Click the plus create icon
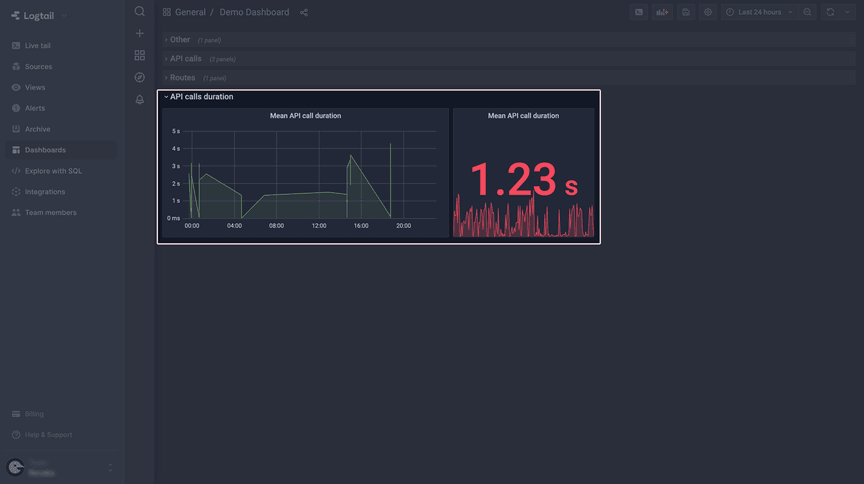864x484 pixels. (x=139, y=34)
